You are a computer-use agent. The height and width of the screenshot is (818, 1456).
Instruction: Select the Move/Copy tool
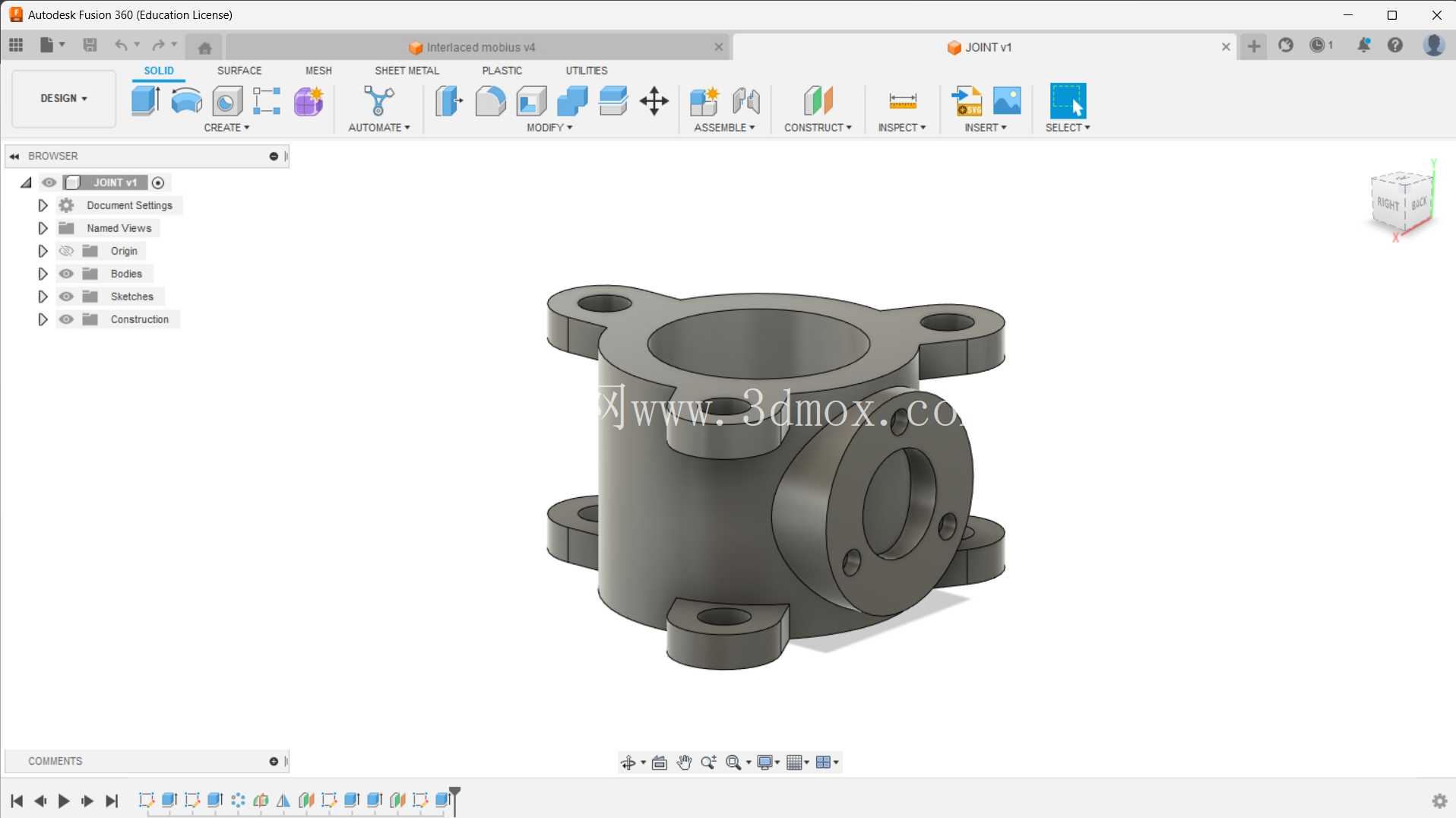(654, 100)
